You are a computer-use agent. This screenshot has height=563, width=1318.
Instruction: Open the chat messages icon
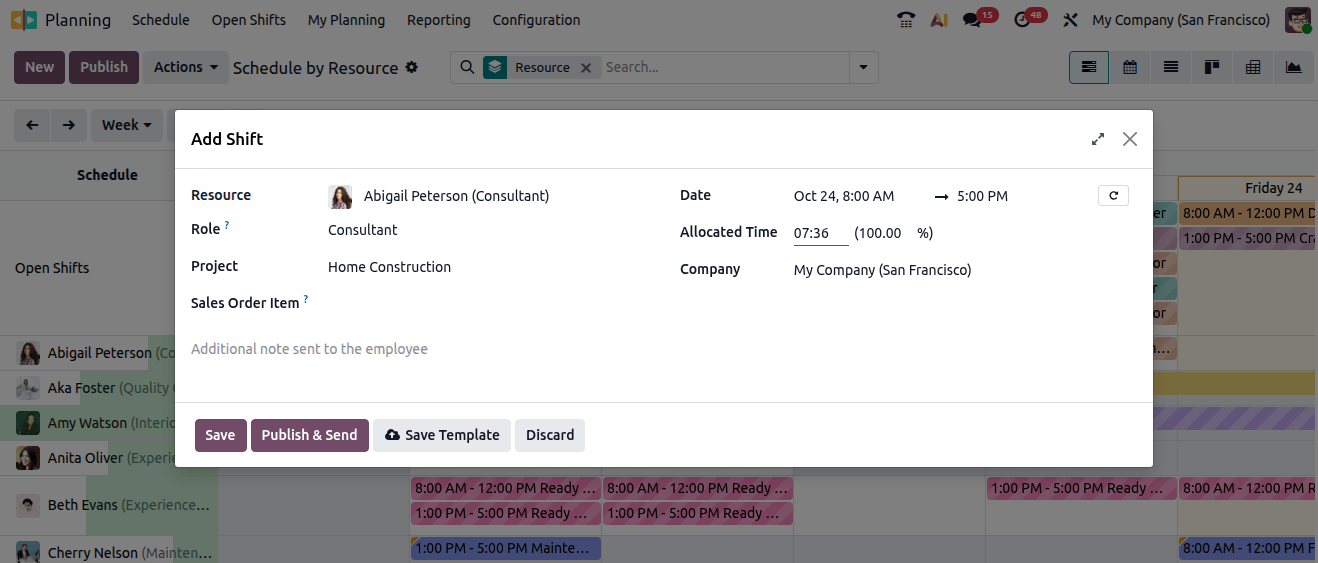click(971, 20)
